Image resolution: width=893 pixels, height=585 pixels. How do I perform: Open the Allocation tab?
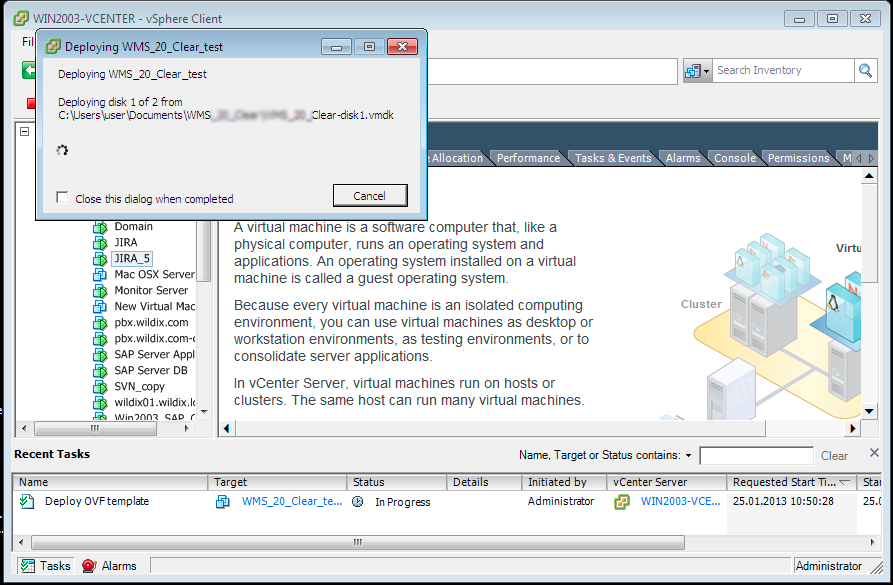point(456,158)
